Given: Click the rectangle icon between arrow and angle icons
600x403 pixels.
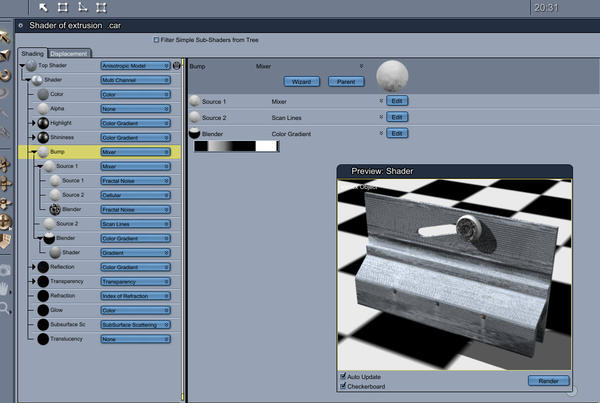Looking at the screenshot, I should 63,8.
